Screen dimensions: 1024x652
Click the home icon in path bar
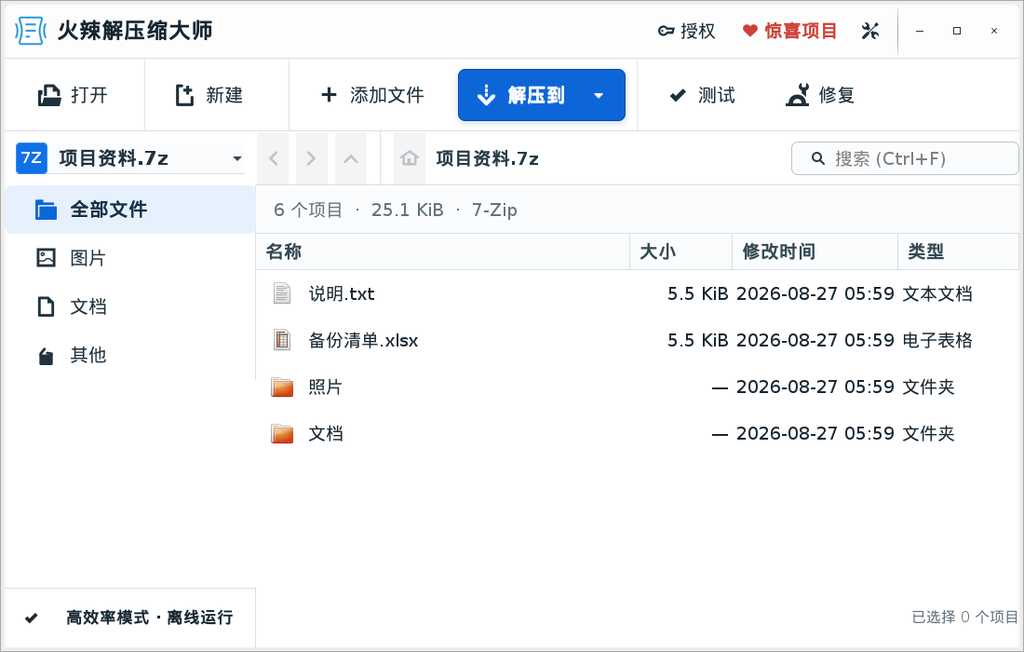point(409,158)
